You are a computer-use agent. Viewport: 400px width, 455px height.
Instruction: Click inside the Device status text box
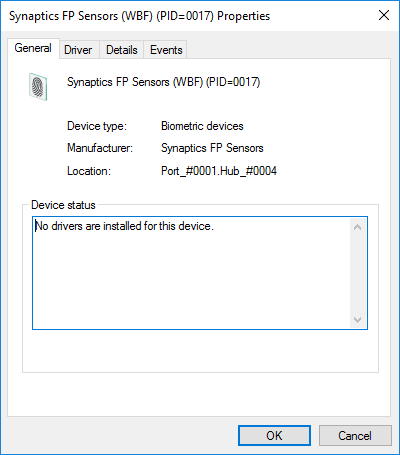192,273
